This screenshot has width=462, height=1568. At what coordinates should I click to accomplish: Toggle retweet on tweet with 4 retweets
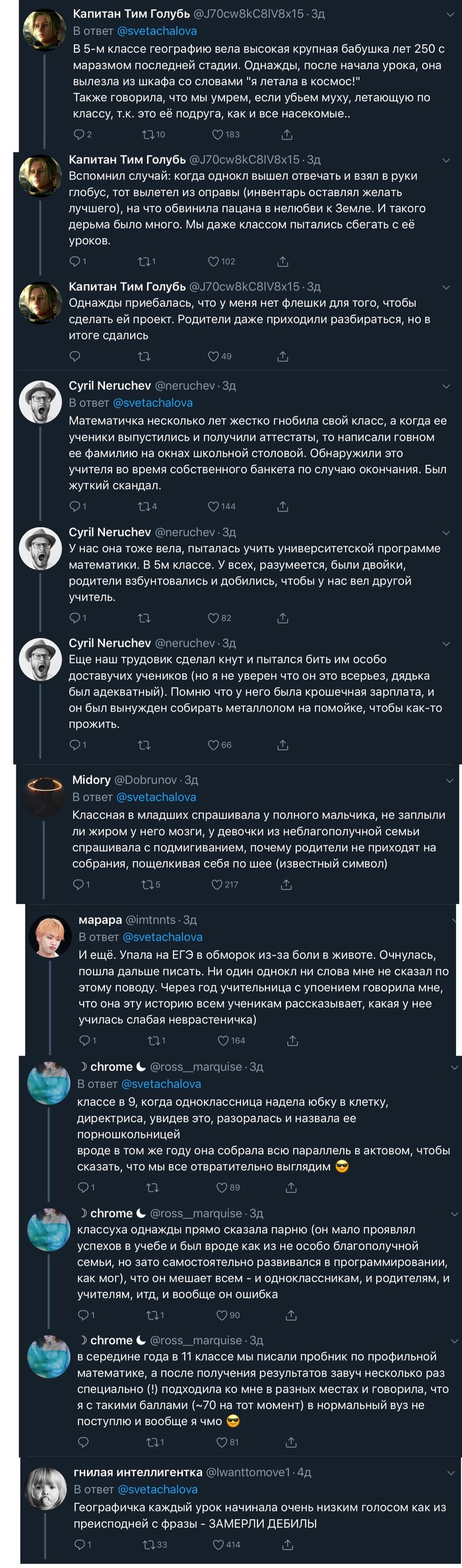[x=143, y=506]
